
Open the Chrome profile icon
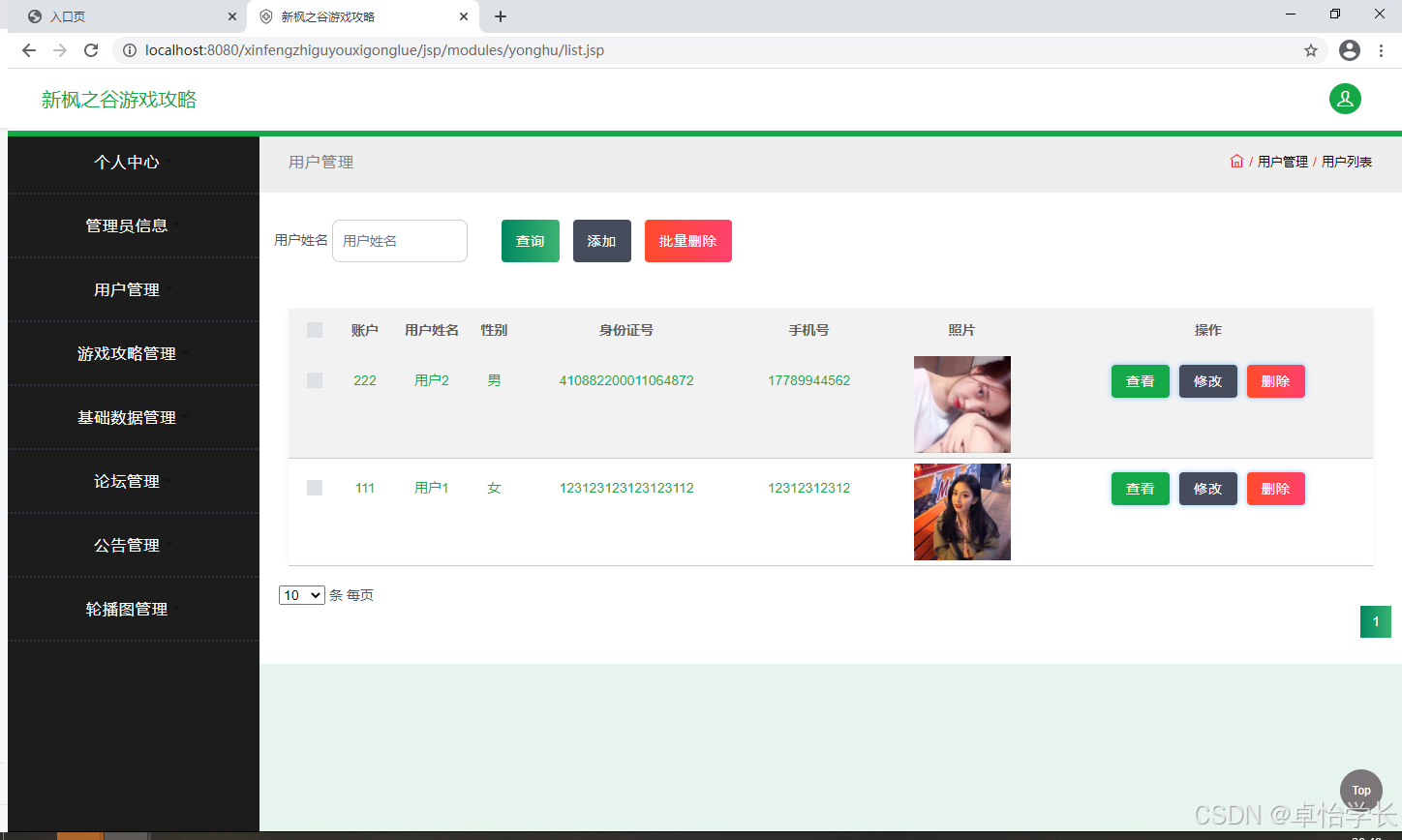pyautogui.click(x=1350, y=50)
